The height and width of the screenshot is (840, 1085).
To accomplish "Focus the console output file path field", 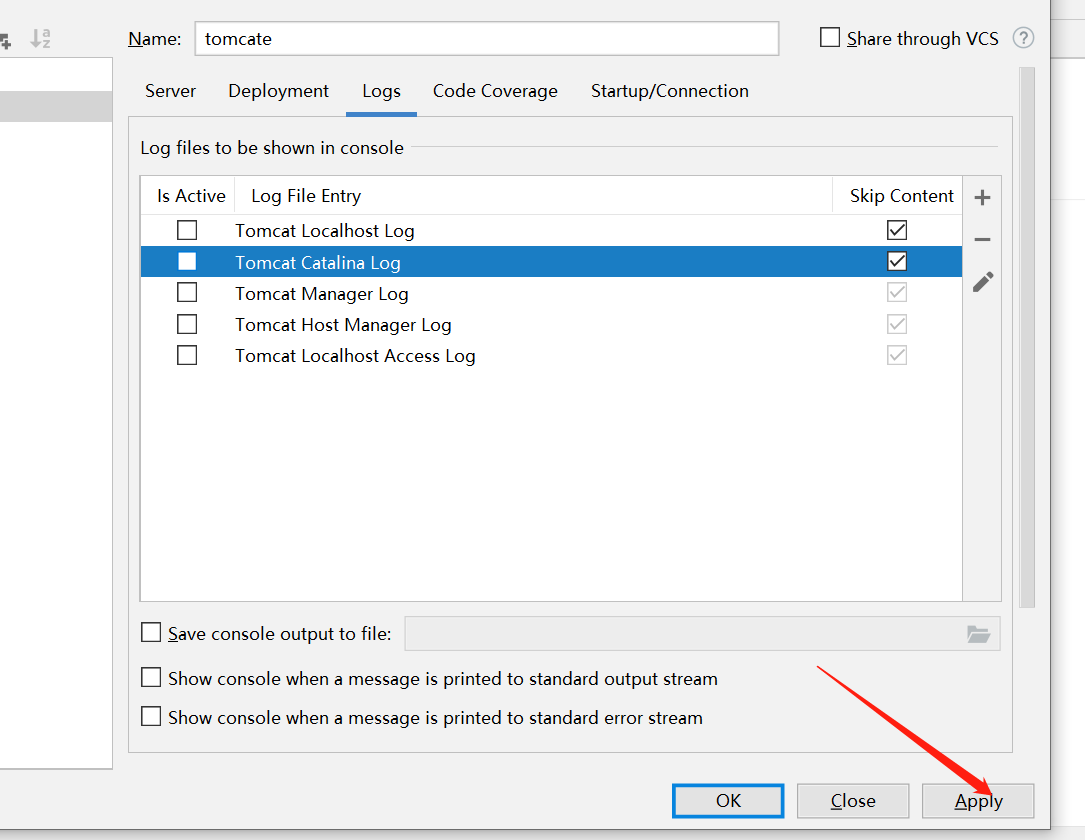I will pyautogui.click(x=702, y=634).
